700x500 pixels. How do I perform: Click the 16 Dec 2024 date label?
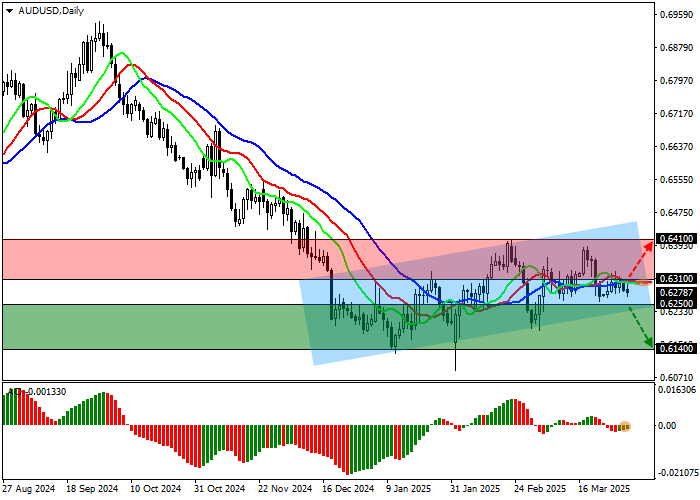(x=346, y=490)
